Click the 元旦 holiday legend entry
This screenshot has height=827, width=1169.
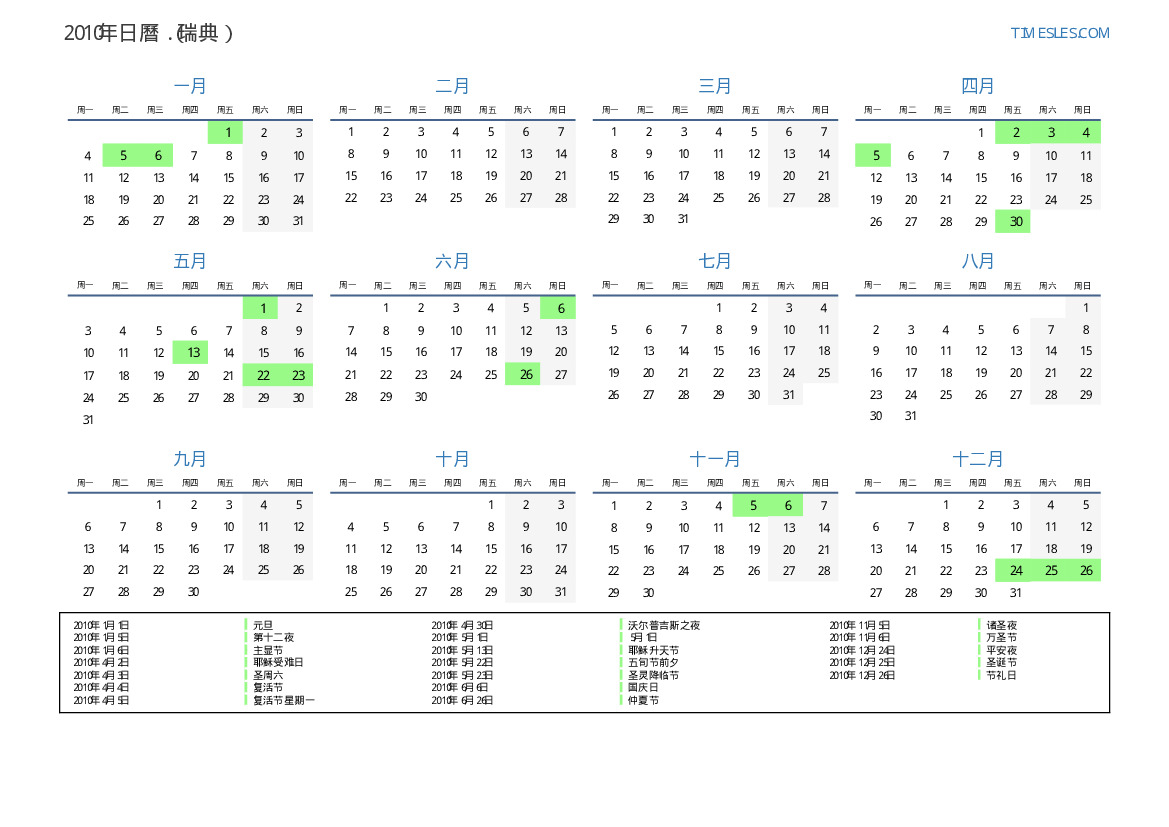[x=262, y=625]
